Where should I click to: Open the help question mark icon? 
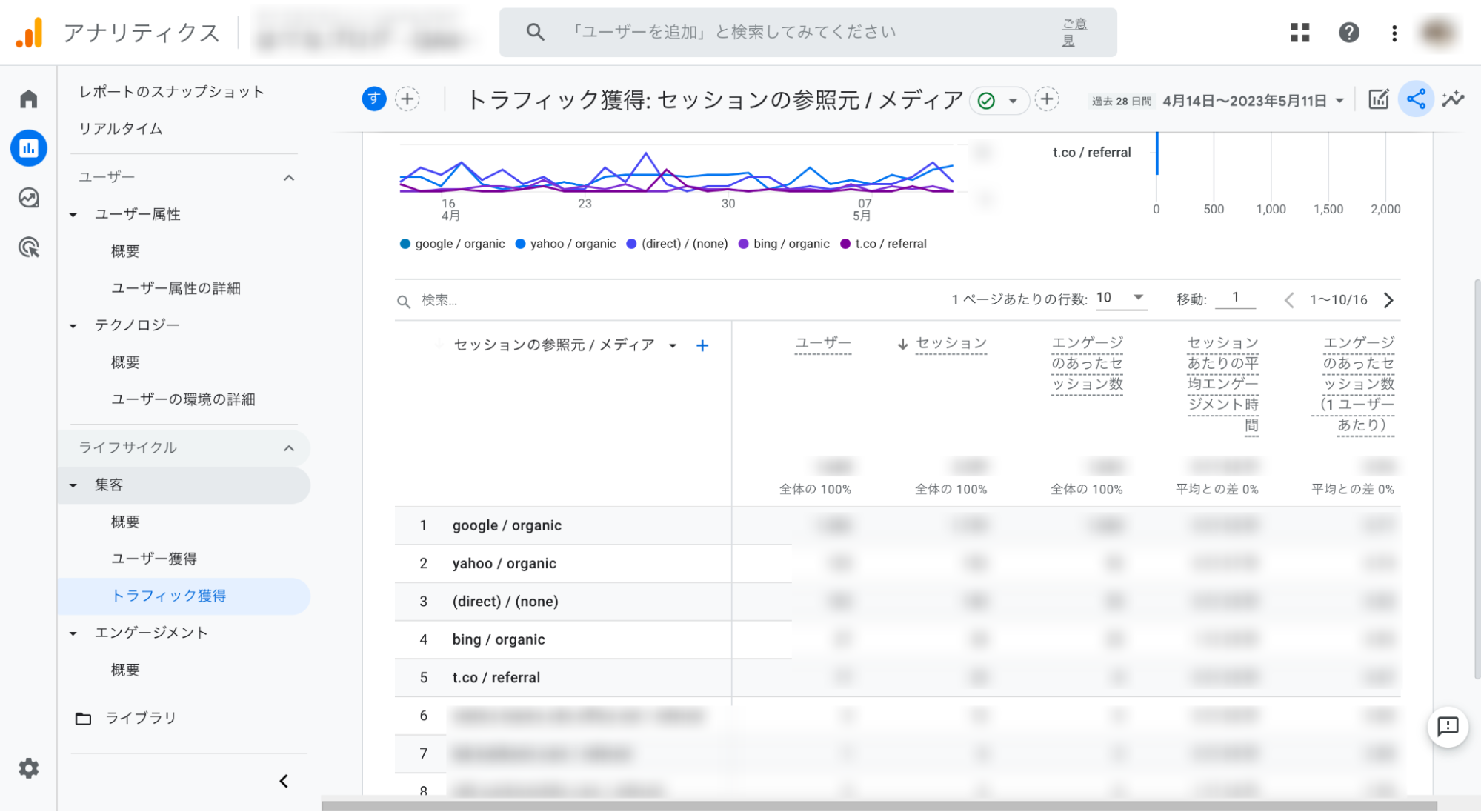(x=1348, y=33)
